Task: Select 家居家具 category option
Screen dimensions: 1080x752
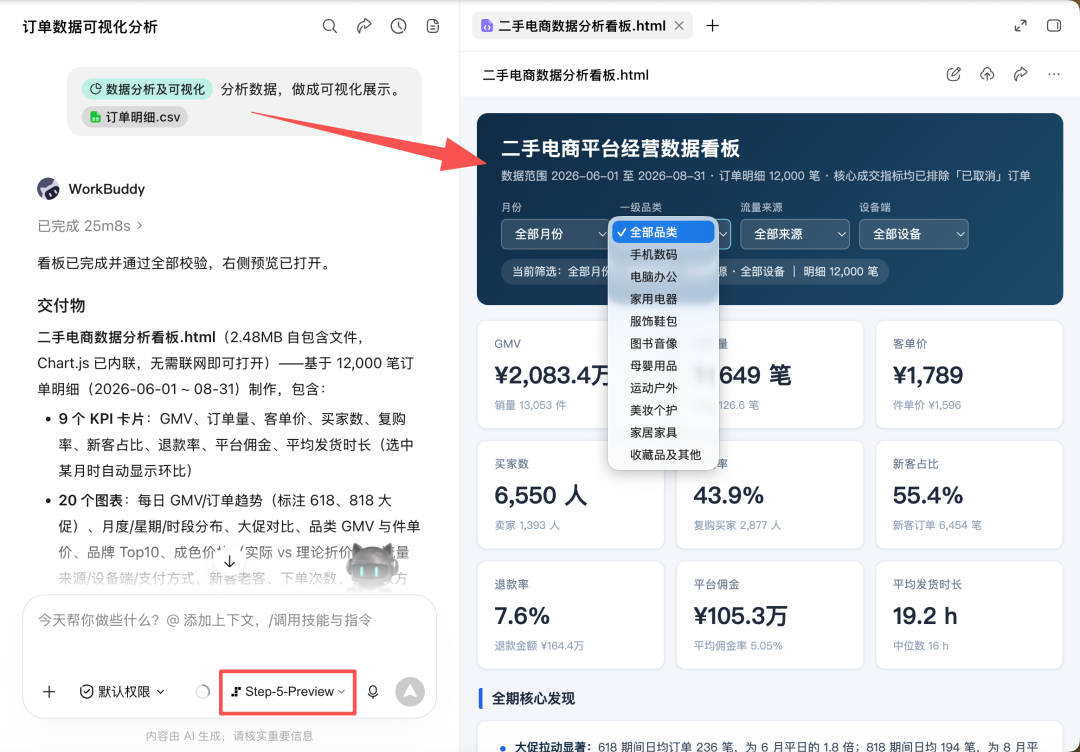Action: pyautogui.click(x=663, y=432)
